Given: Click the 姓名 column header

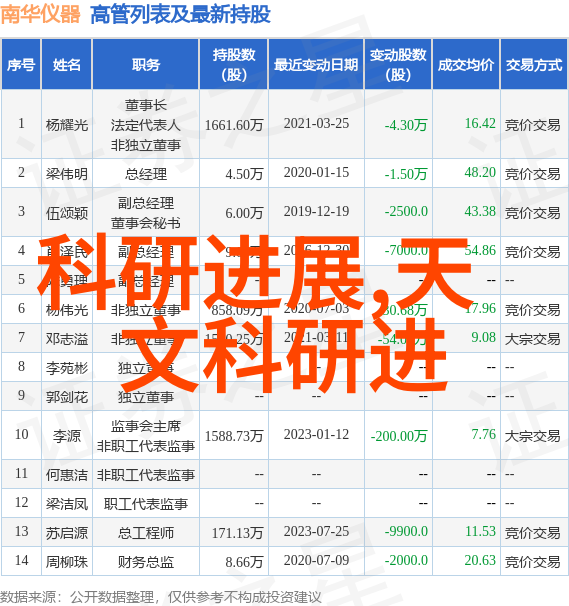Looking at the screenshot, I should pos(67,65).
